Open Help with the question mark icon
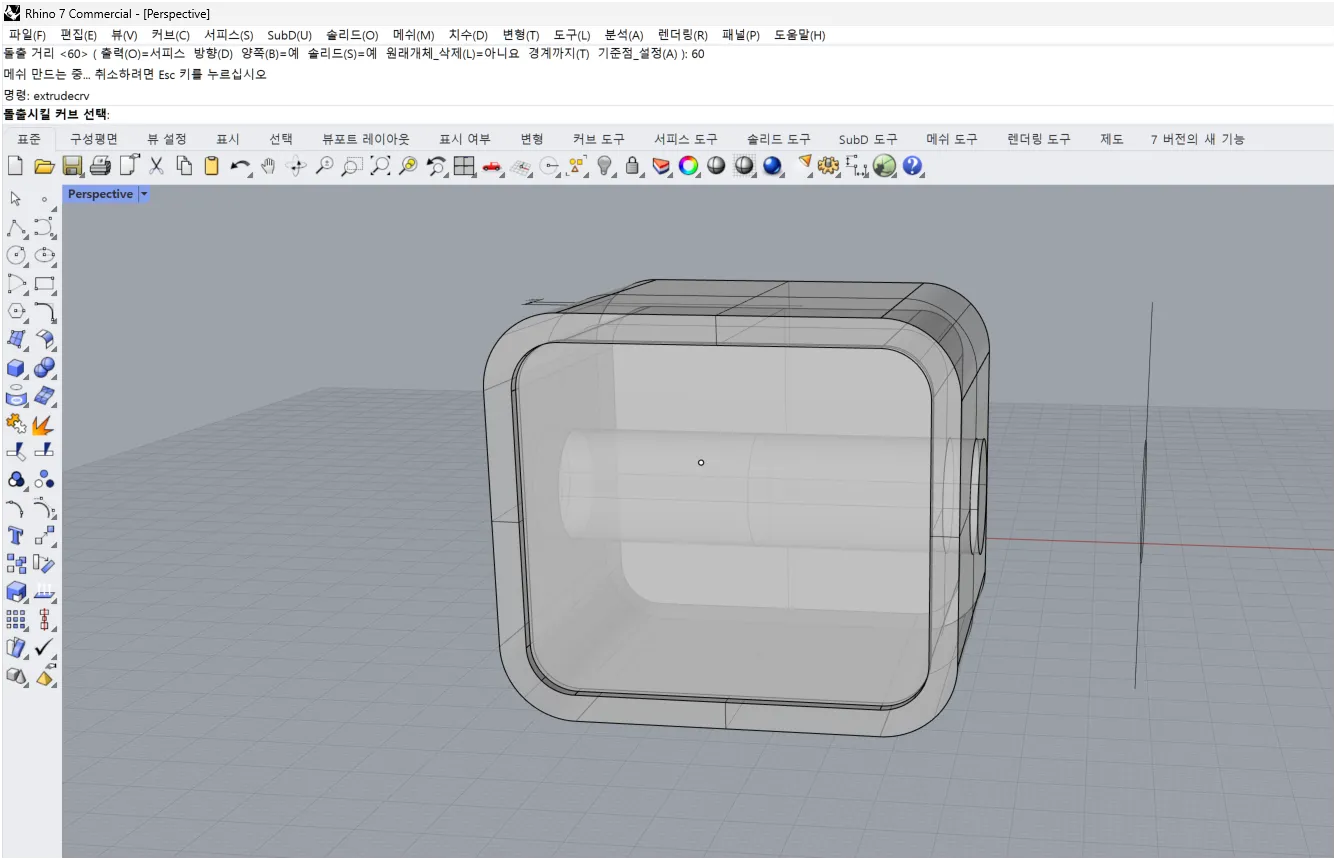The width and height of the screenshot is (1336, 860). point(912,166)
